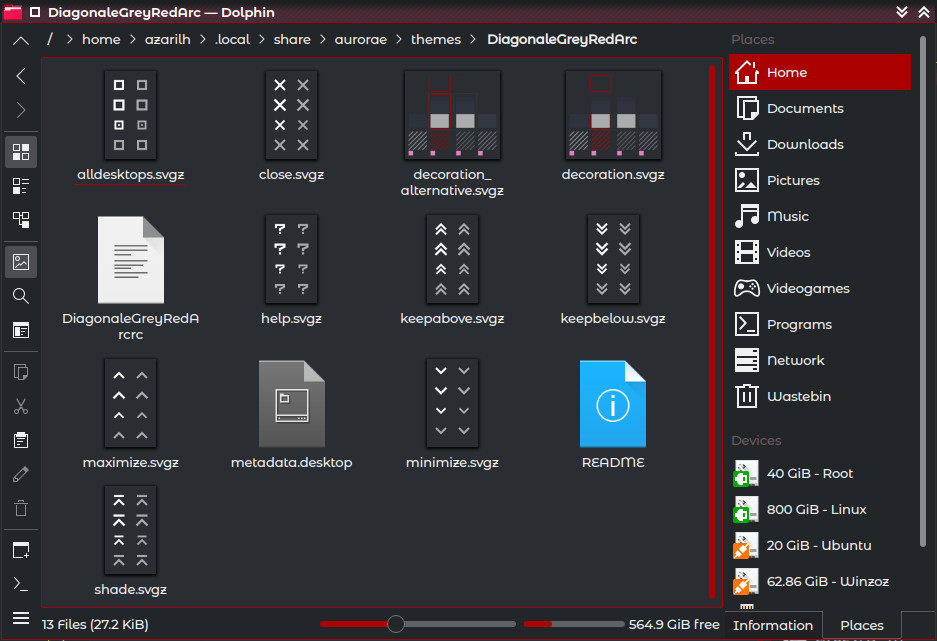Image resolution: width=937 pixels, height=641 pixels.
Task: Open the terminal panel icon
Action: [x=21, y=584]
